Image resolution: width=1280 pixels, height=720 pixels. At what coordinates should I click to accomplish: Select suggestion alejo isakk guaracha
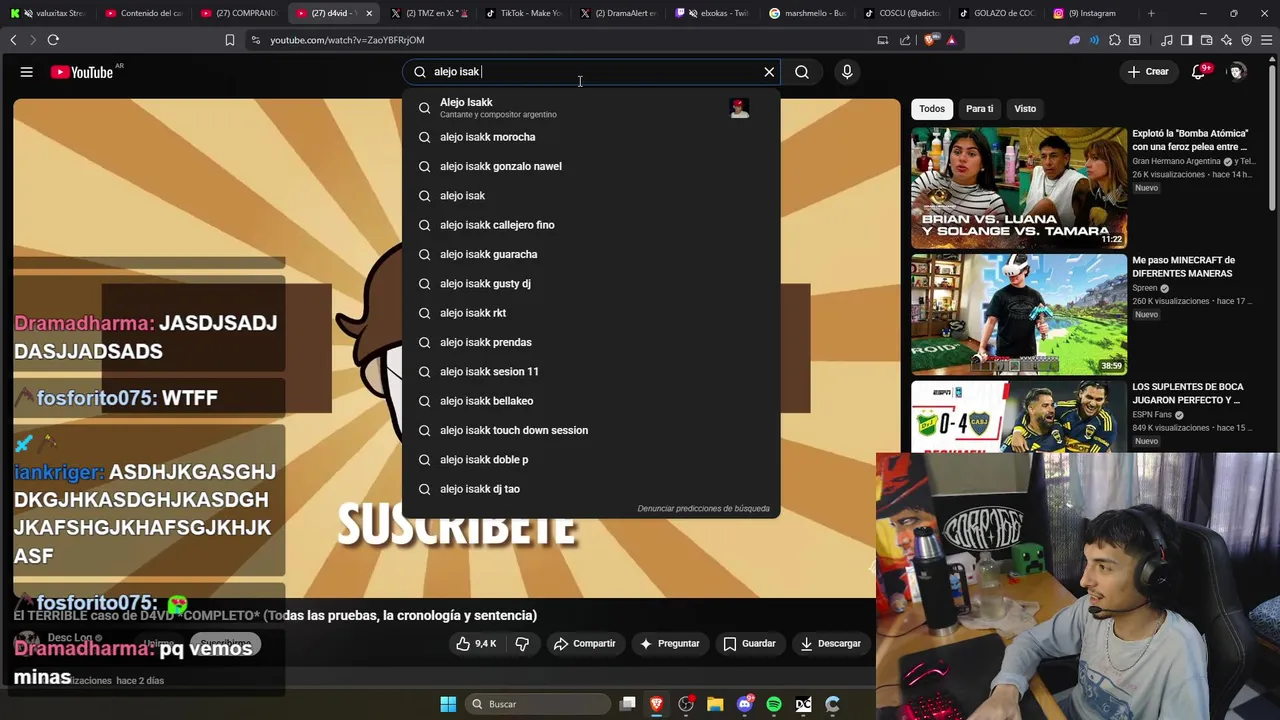point(590,254)
